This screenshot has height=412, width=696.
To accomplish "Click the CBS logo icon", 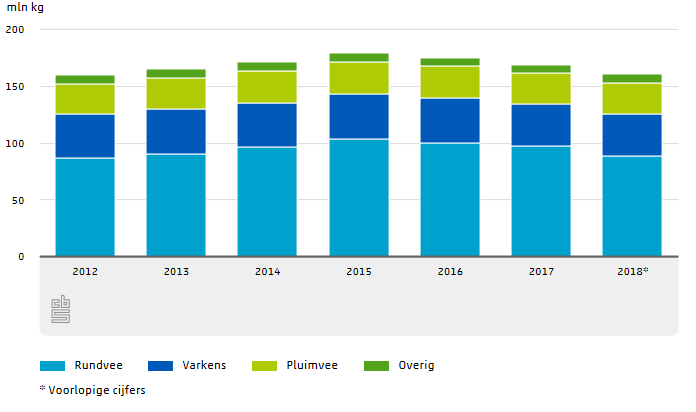I will [x=61, y=309].
